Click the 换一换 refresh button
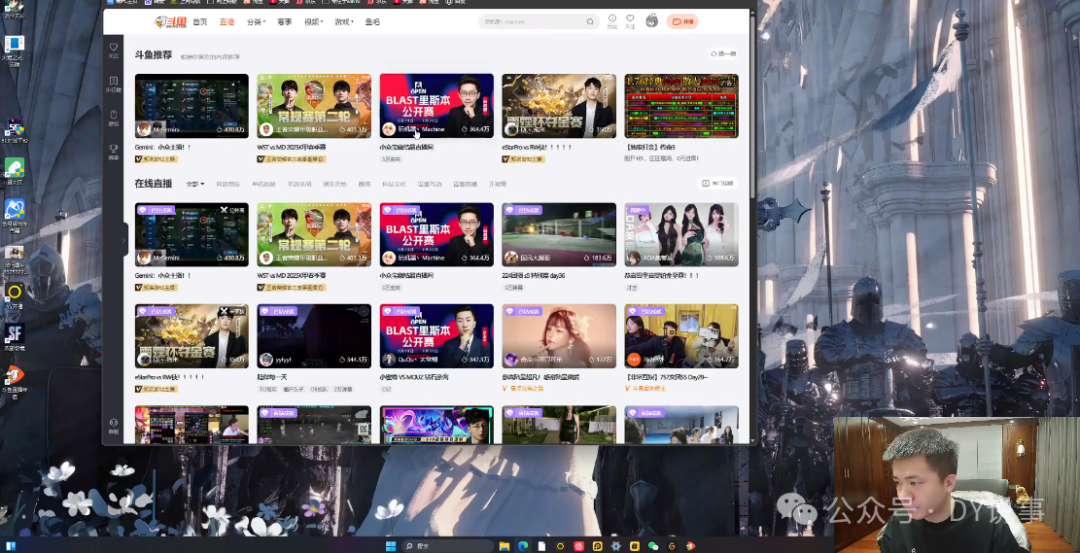 point(724,54)
